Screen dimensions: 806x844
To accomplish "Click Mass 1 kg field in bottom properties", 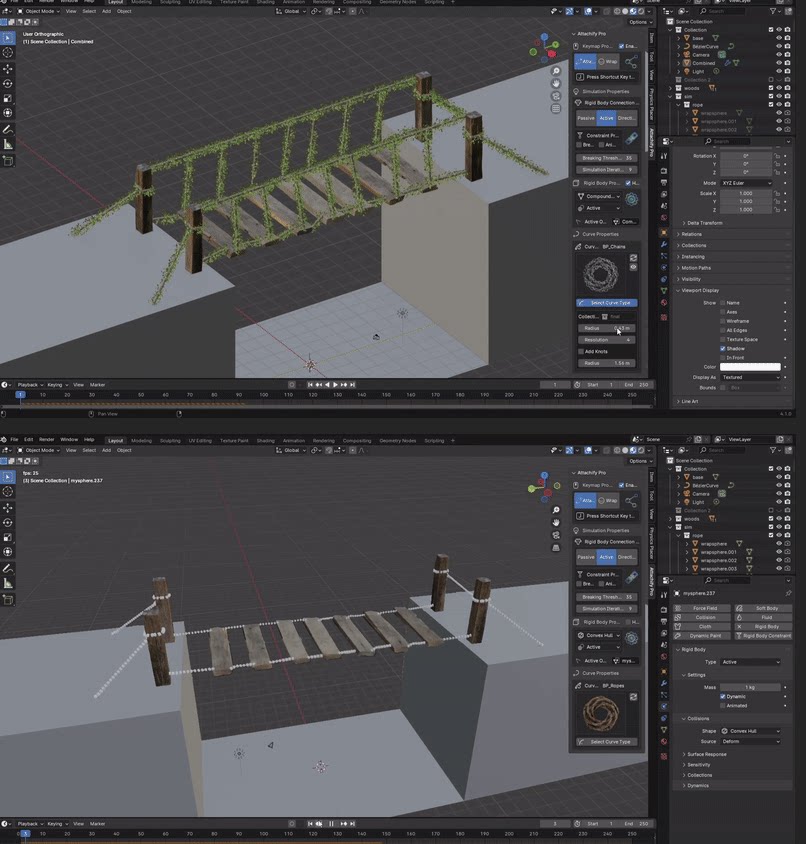I will coord(750,687).
